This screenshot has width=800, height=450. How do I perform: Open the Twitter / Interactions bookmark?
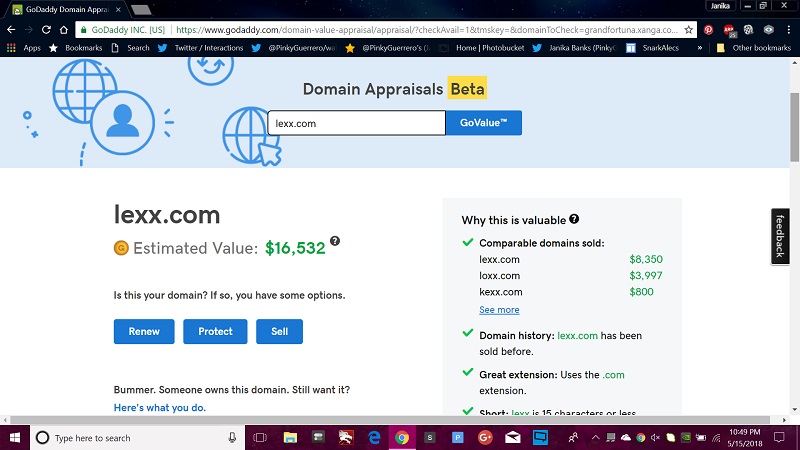tap(201, 48)
